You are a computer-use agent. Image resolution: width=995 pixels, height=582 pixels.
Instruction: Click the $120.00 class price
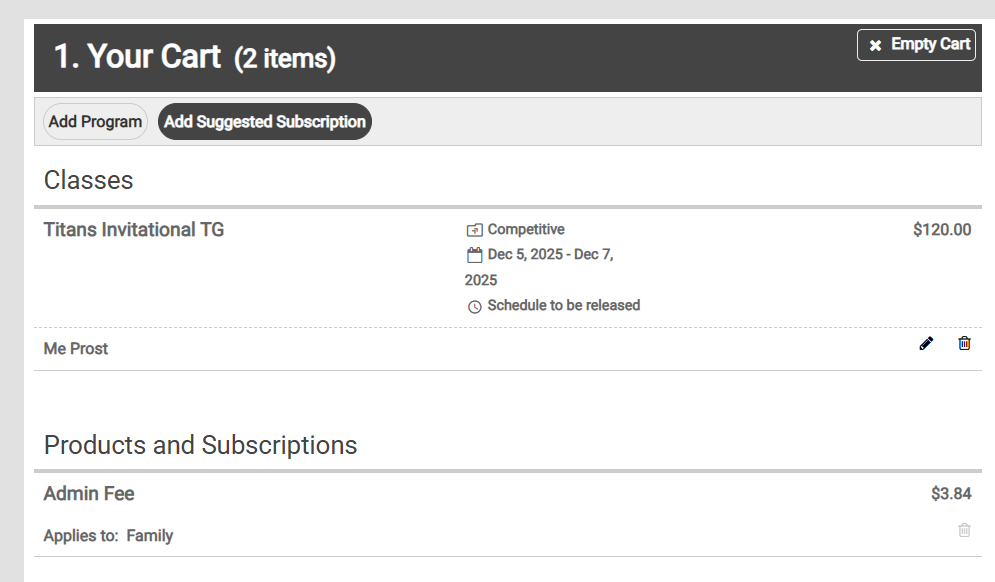[941, 230]
